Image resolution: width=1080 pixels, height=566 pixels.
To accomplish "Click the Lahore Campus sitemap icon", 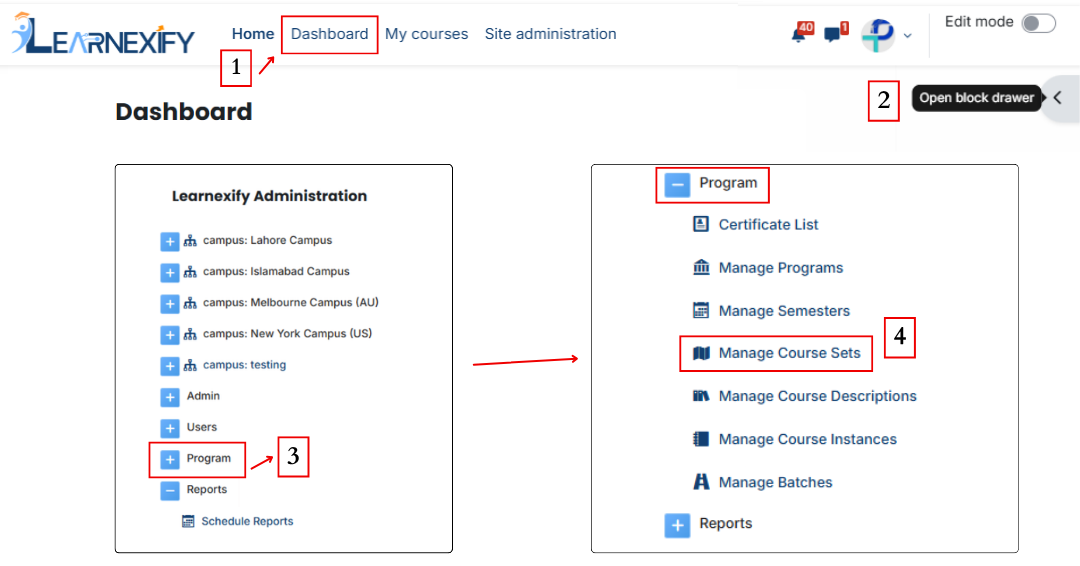I will (190, 241).
